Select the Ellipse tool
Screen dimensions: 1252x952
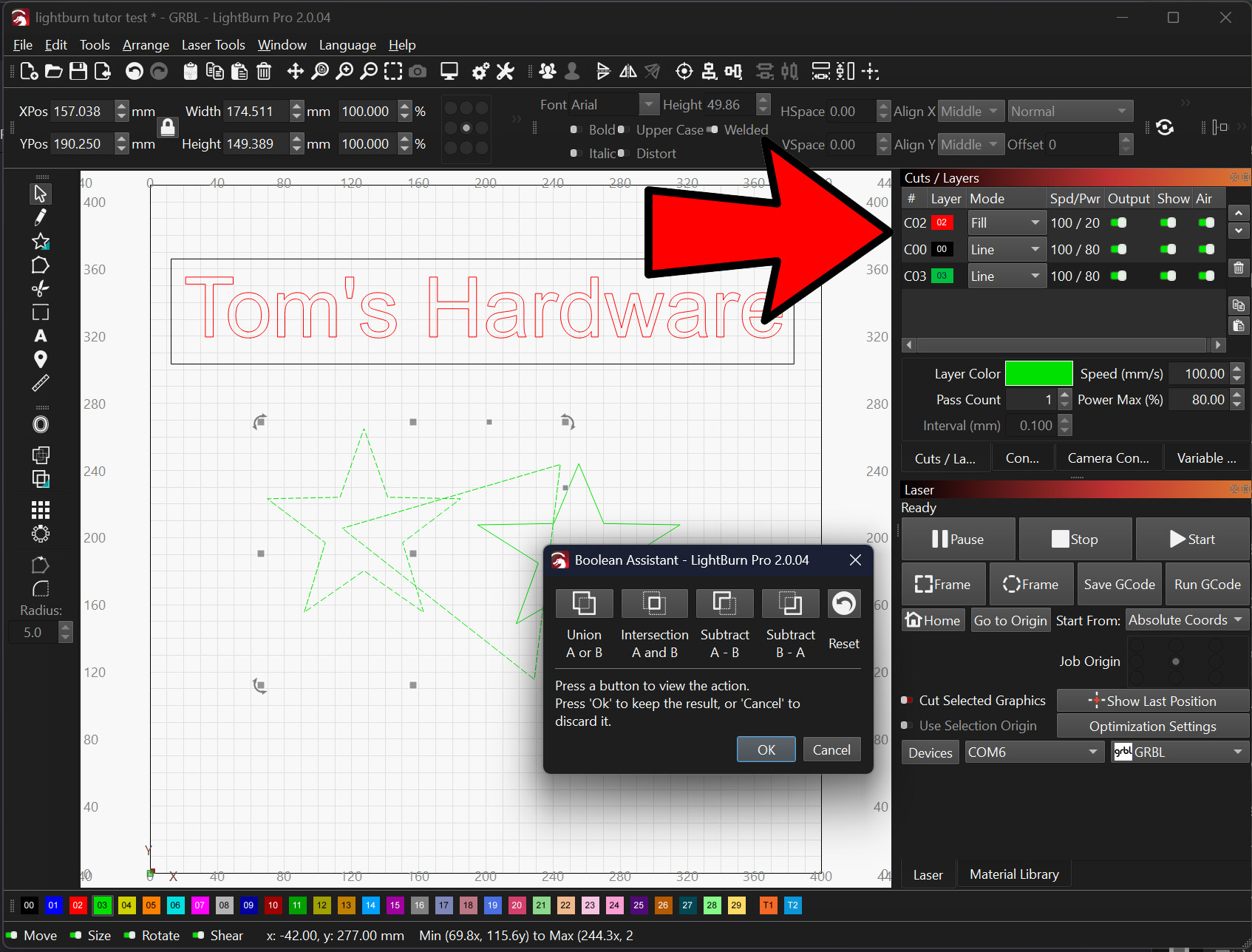(x=41, y=424)
